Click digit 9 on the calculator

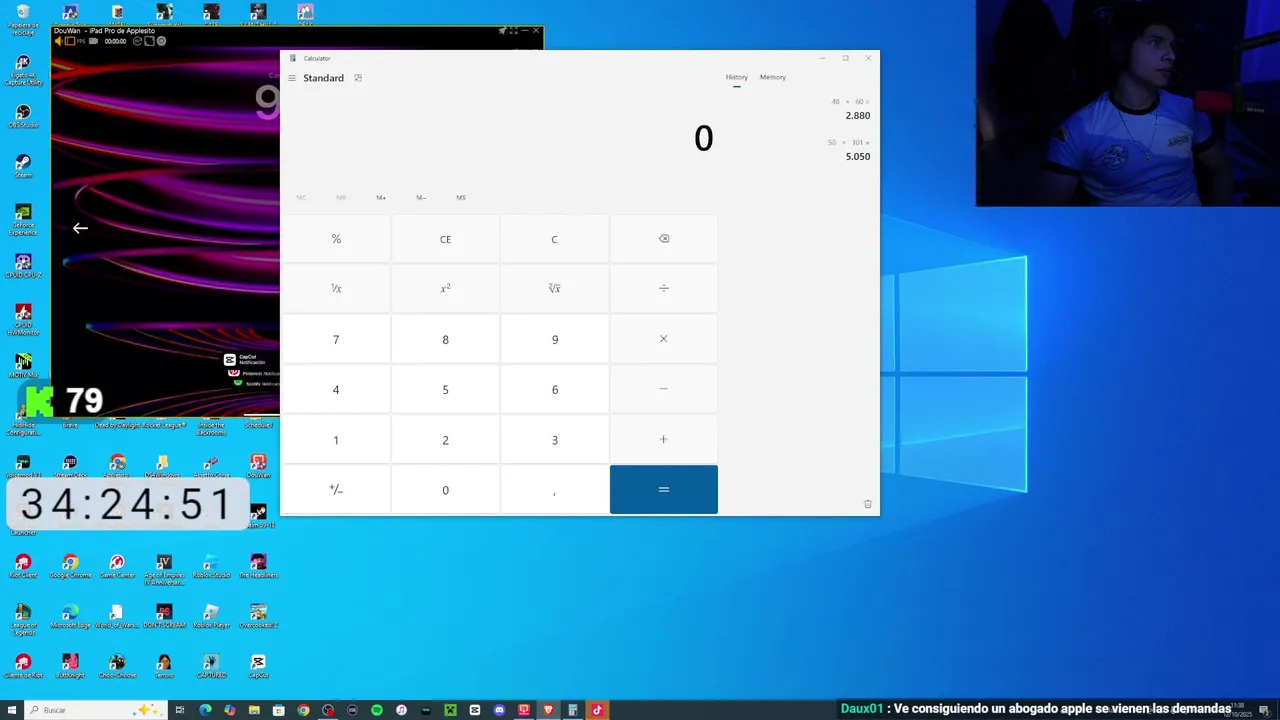pyautogui.click(x=555, y=339)
